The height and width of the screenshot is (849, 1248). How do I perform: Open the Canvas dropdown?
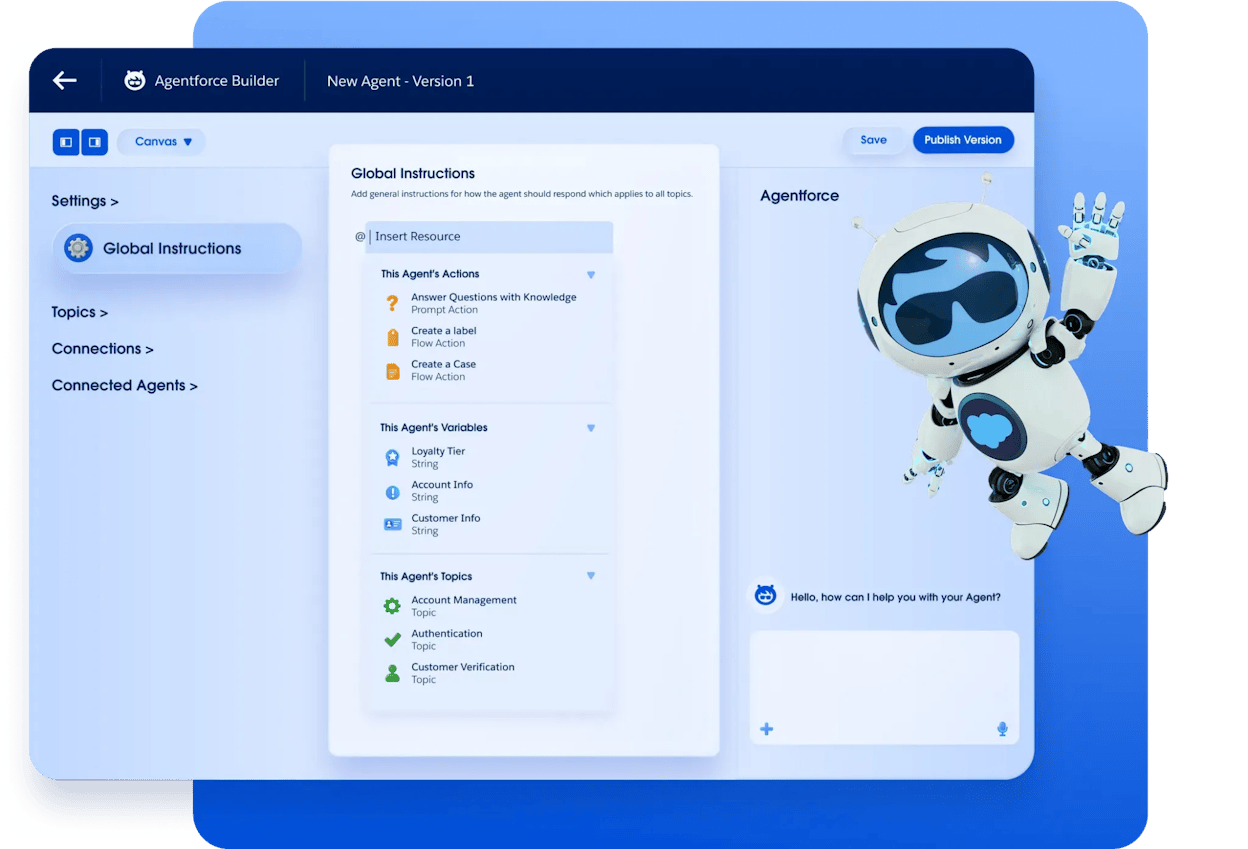tap(162, 142)
